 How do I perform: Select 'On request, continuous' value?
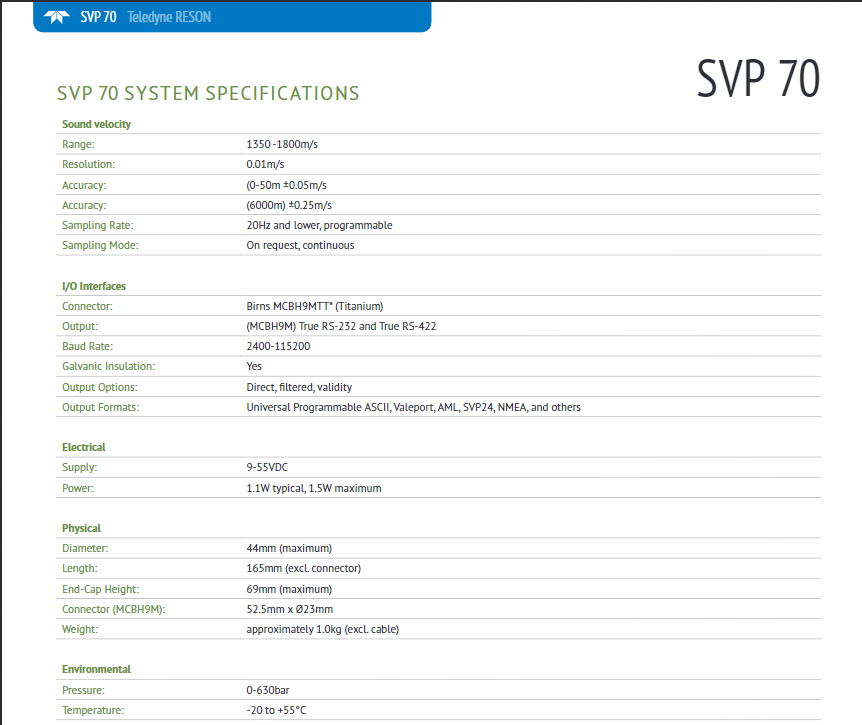(300, 245)
